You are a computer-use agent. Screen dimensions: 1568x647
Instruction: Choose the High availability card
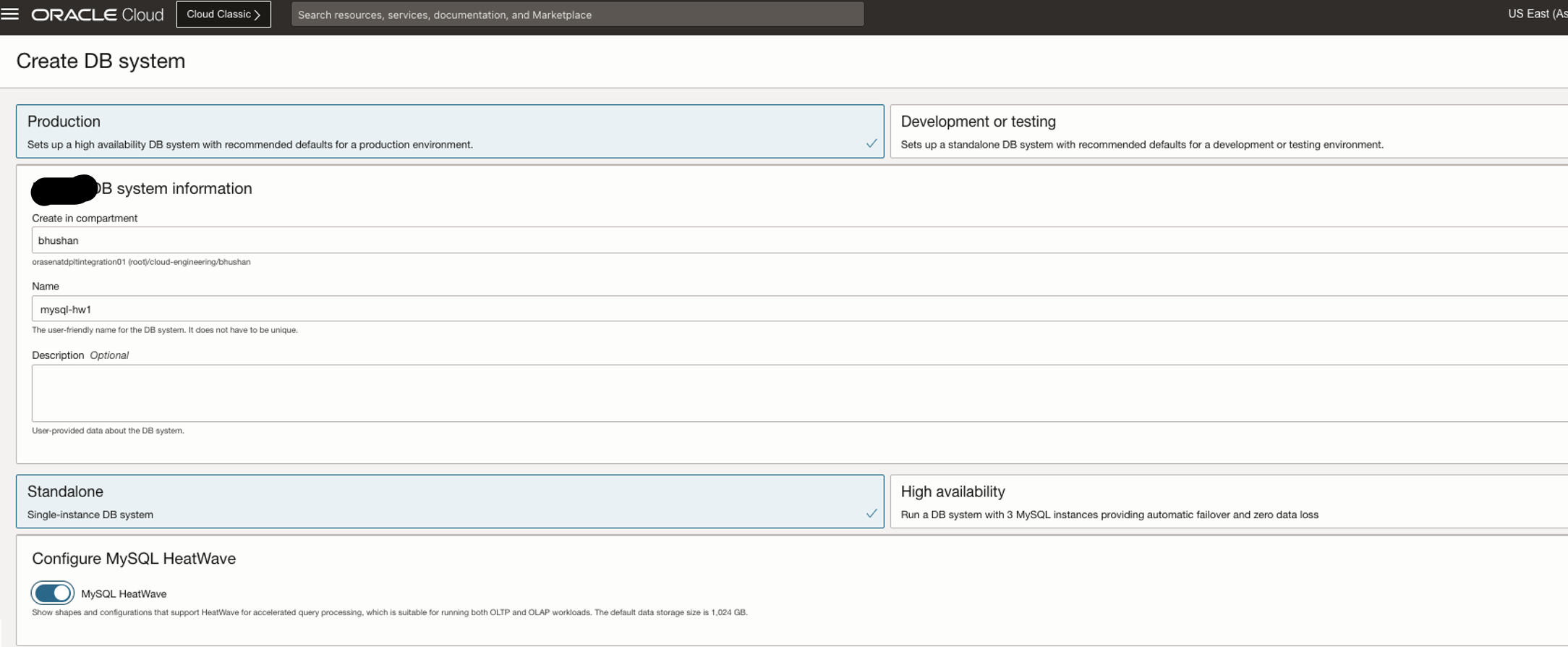[1229, 502]
